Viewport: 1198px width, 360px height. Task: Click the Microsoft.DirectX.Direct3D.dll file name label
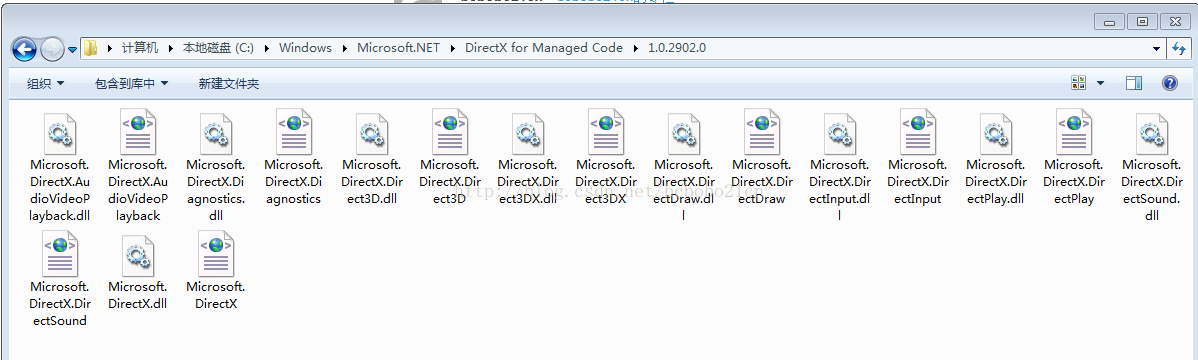371,182
